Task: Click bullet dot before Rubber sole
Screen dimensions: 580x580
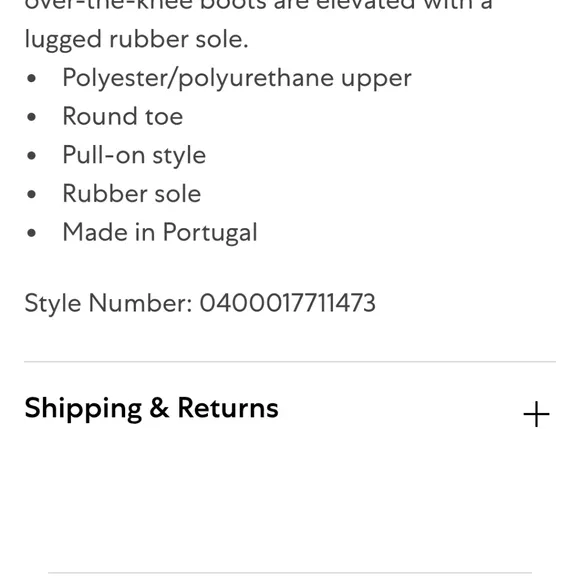Action: click(x=32, y=194)
